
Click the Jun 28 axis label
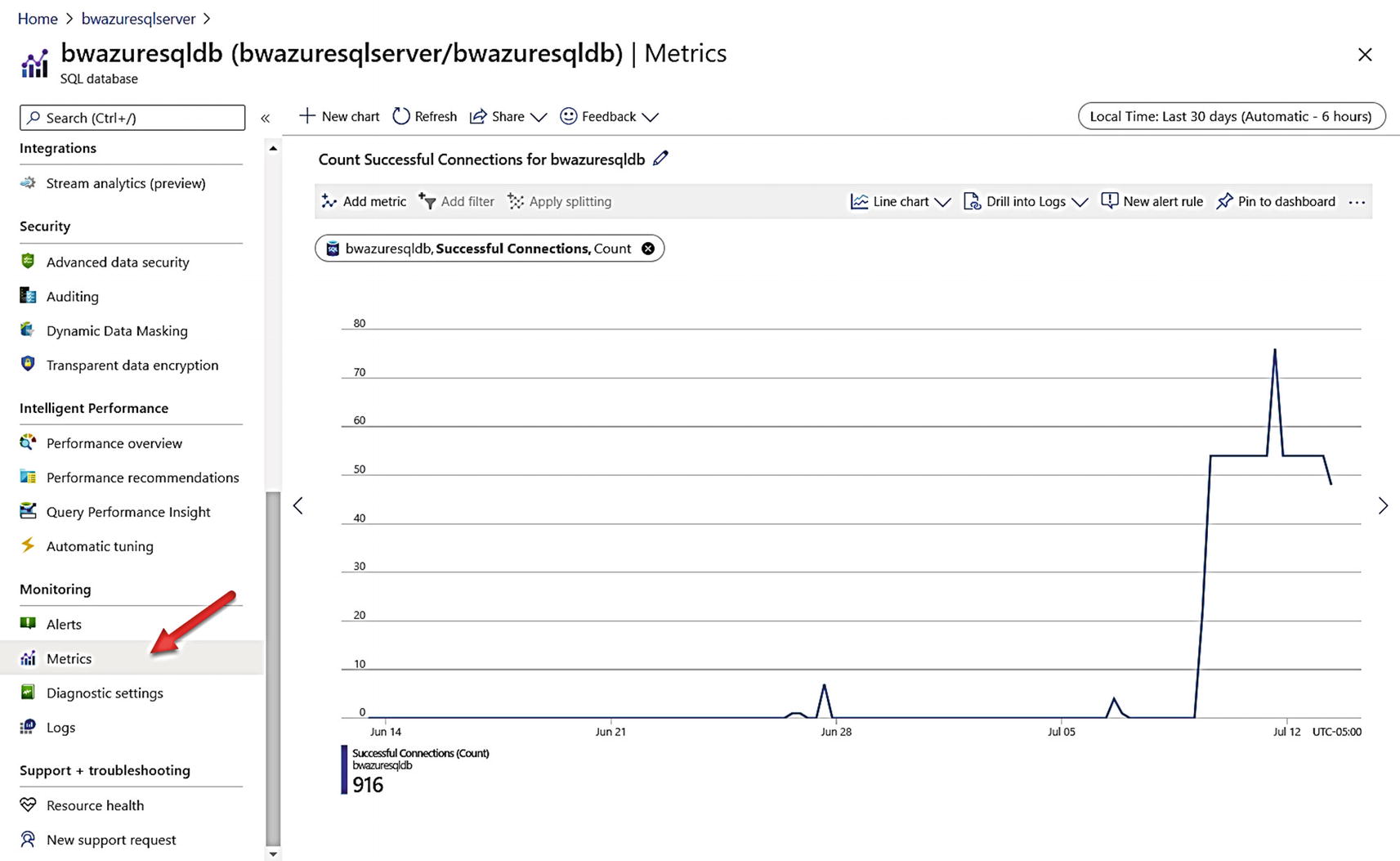pyautogui.click(x=836, y=732)
